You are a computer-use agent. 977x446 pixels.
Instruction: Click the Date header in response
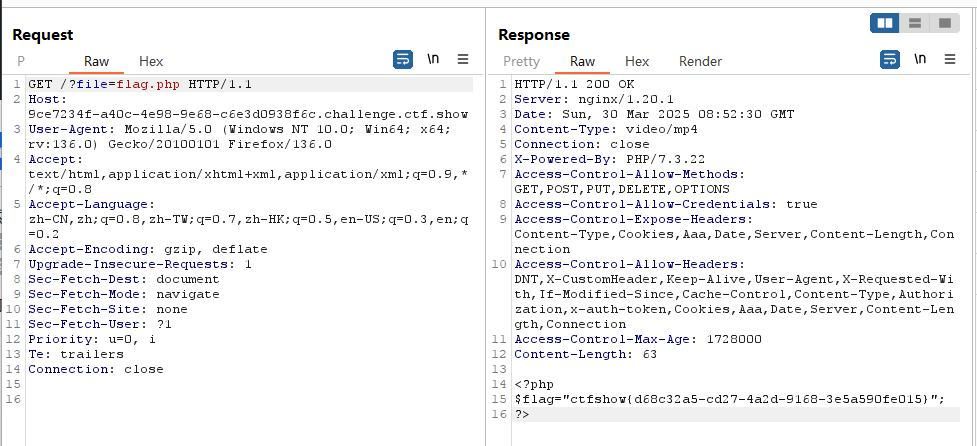pos(654,114)
